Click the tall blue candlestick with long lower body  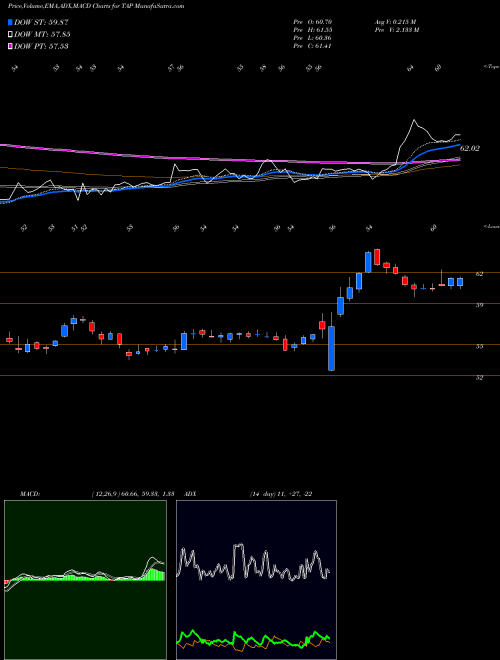tap(332, 348)
